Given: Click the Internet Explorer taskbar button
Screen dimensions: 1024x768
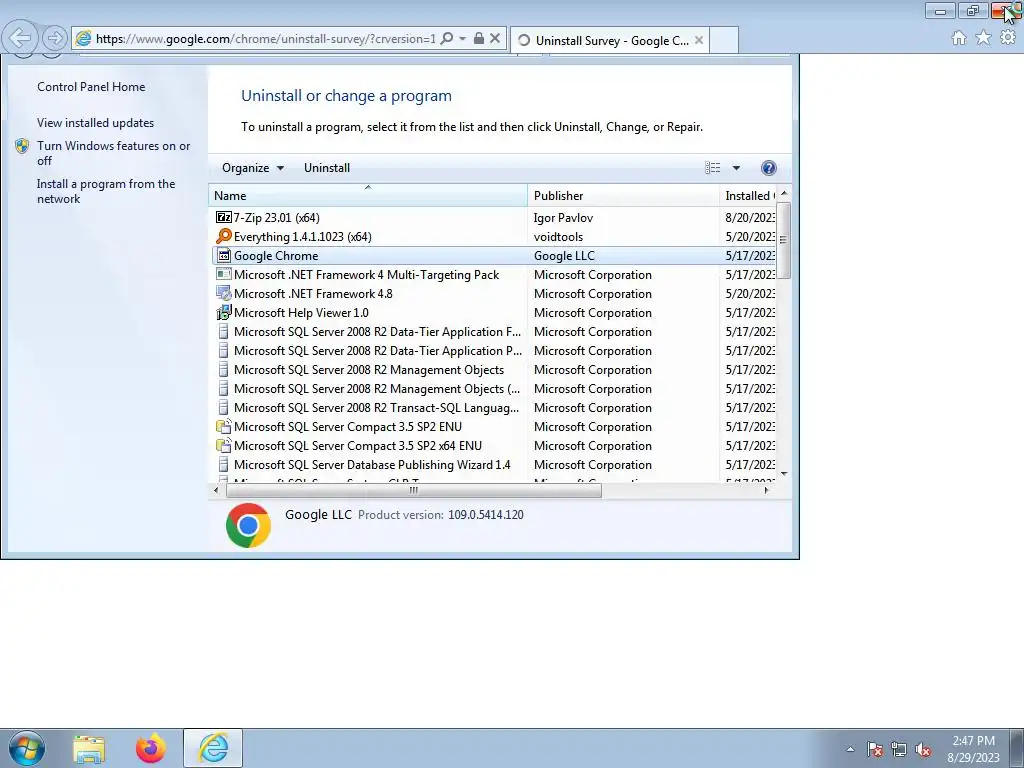Looking at the screenshot, I should [x=213, y=748].
